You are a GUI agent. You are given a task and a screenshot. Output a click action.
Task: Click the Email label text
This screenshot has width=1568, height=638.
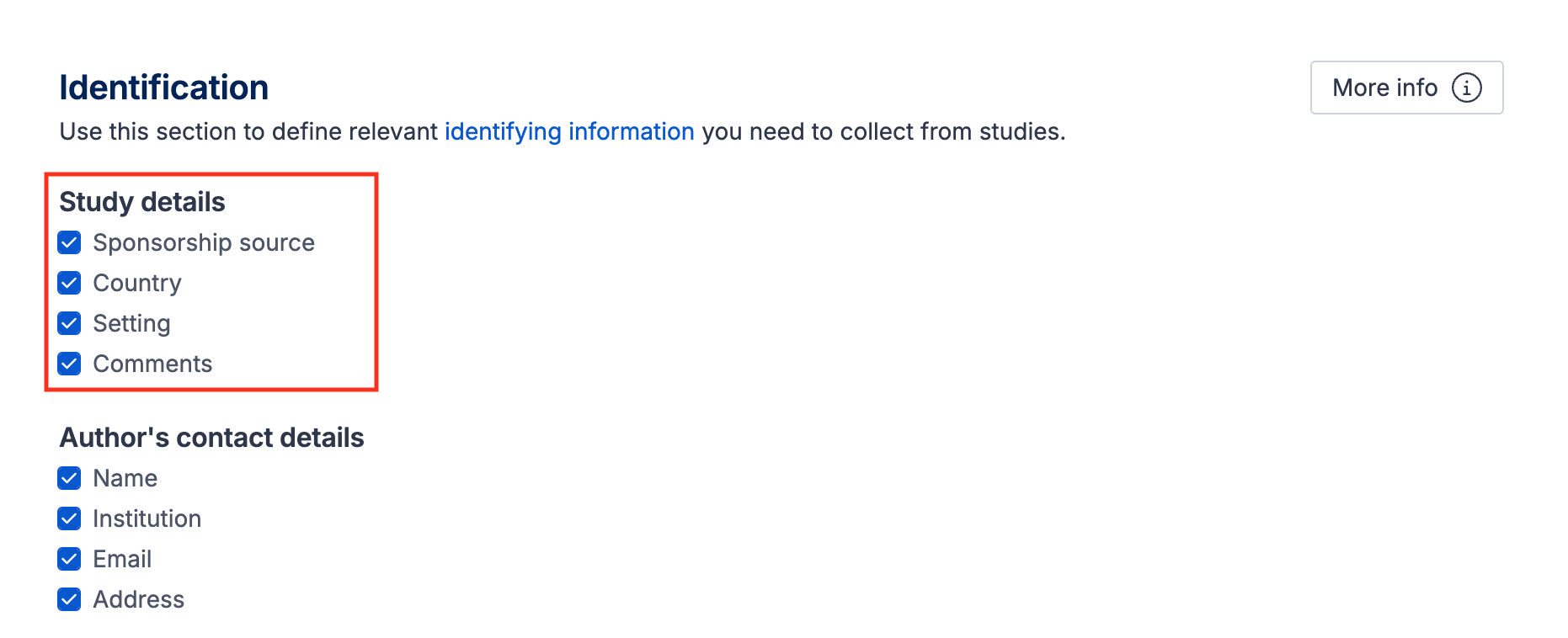(x=122, y=560)
